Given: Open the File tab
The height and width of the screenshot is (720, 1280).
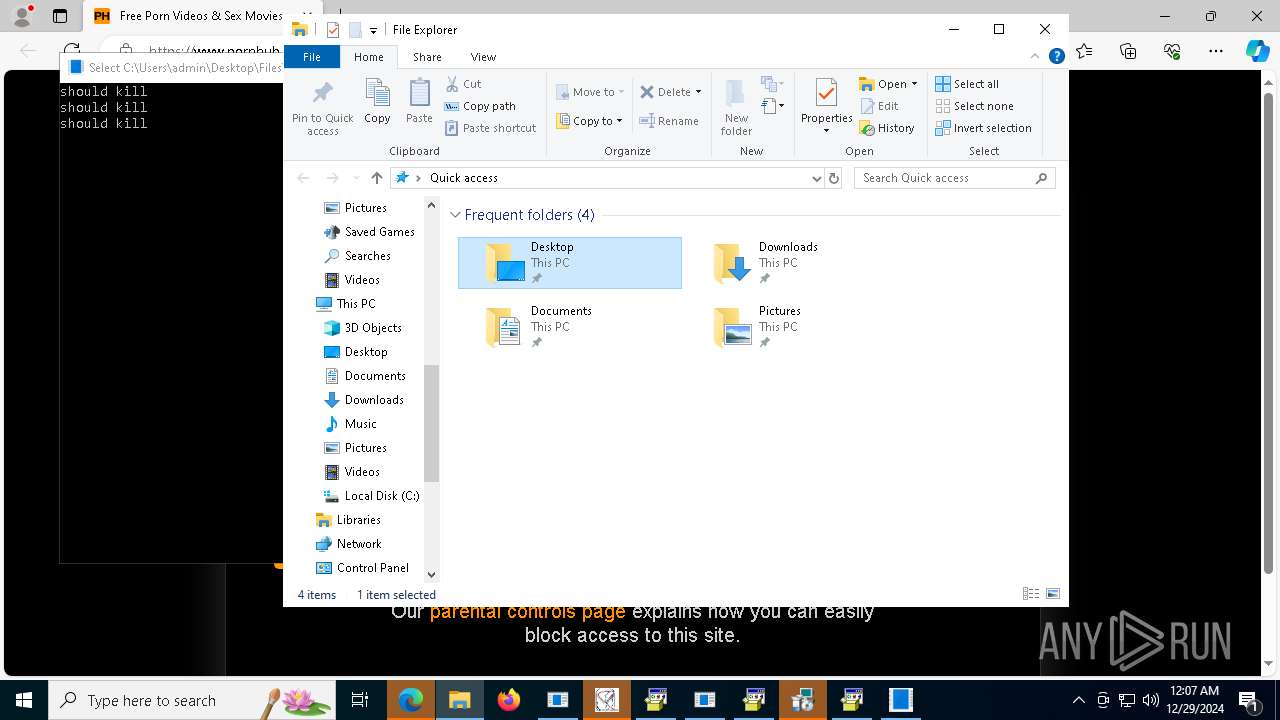Looking at the screenshot, I should pos(312,57).
